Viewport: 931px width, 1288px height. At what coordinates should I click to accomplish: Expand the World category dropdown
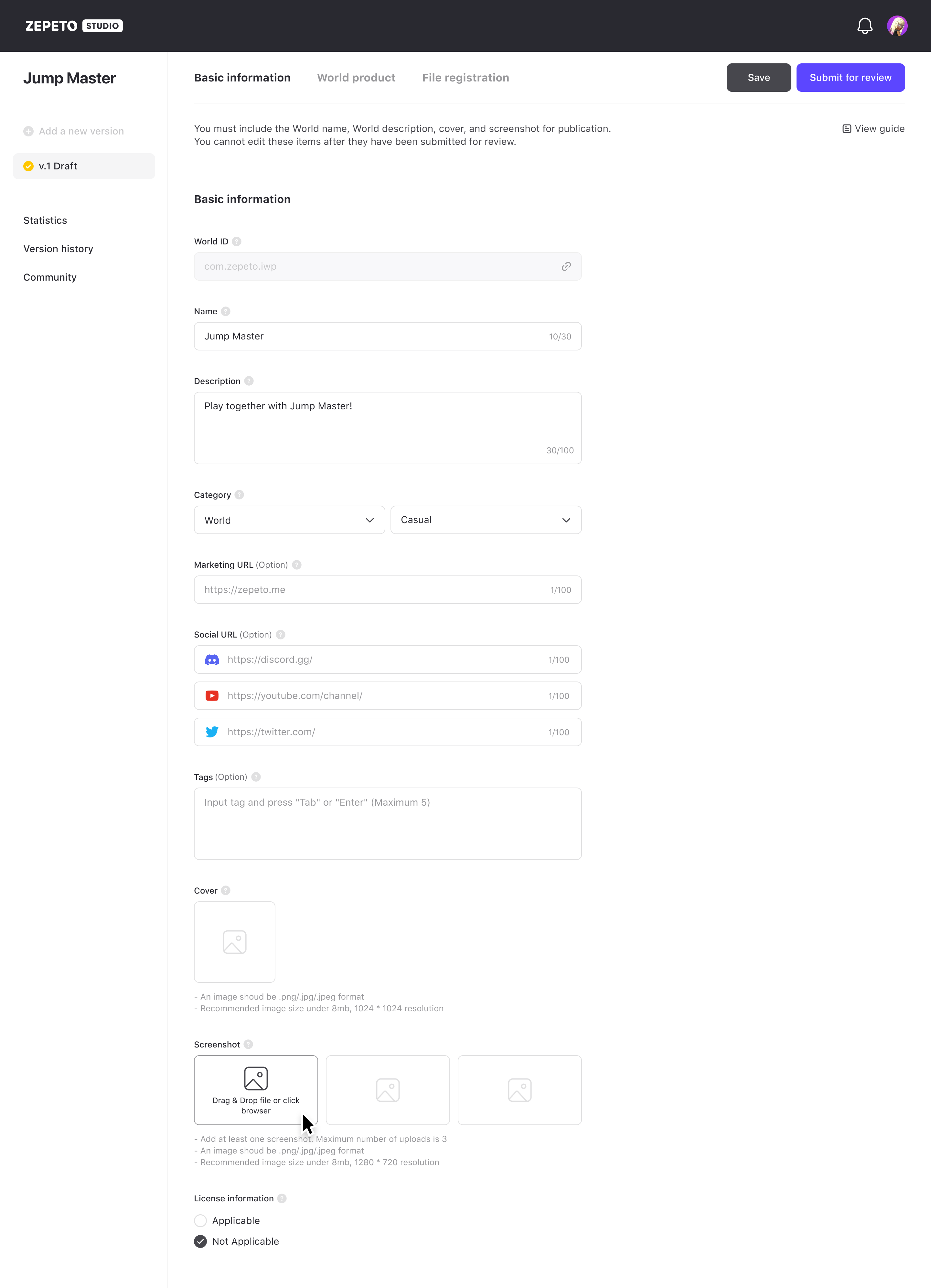(290, 520)
